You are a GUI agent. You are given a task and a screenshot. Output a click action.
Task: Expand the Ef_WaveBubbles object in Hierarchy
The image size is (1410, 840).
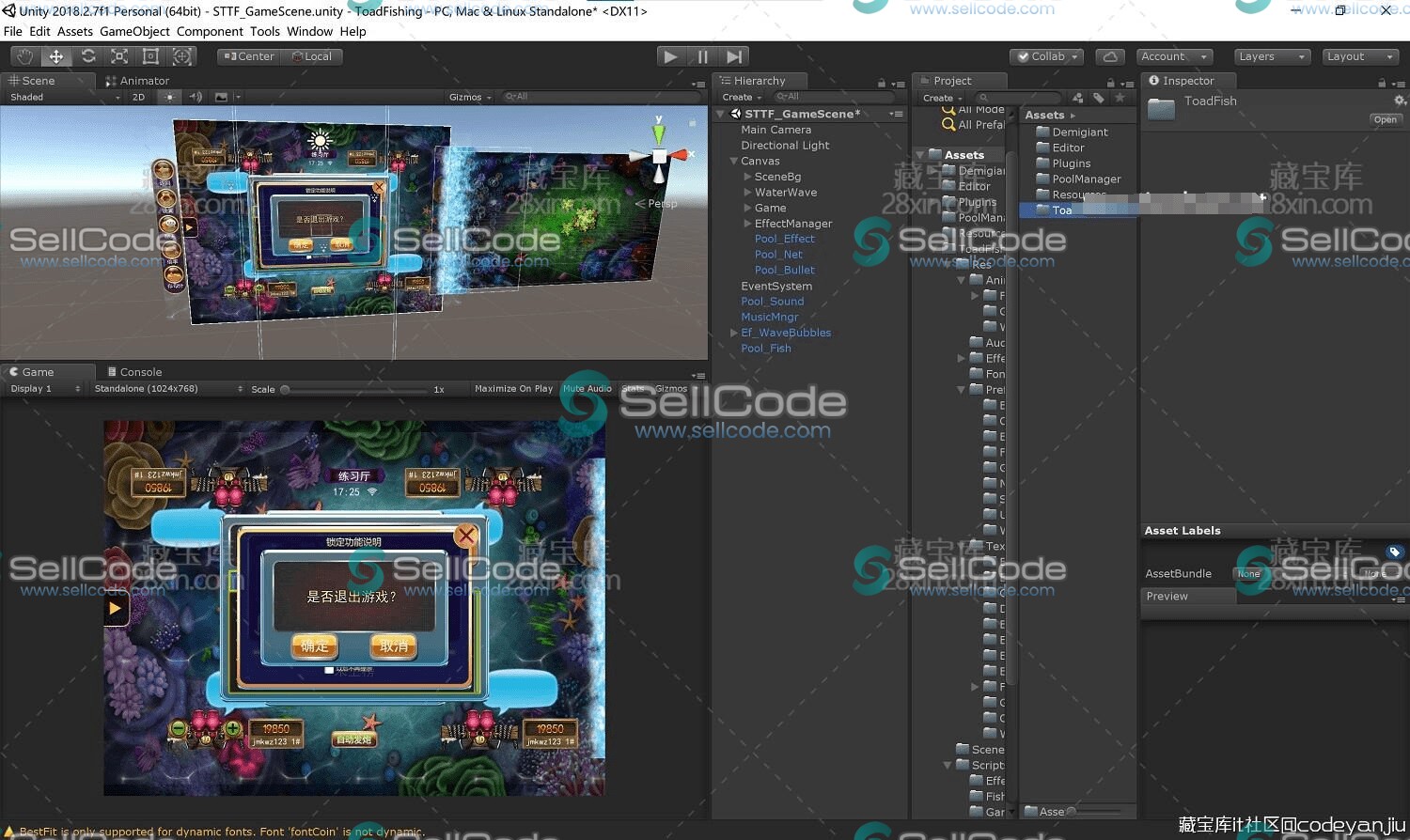click(x=734, y=332)
